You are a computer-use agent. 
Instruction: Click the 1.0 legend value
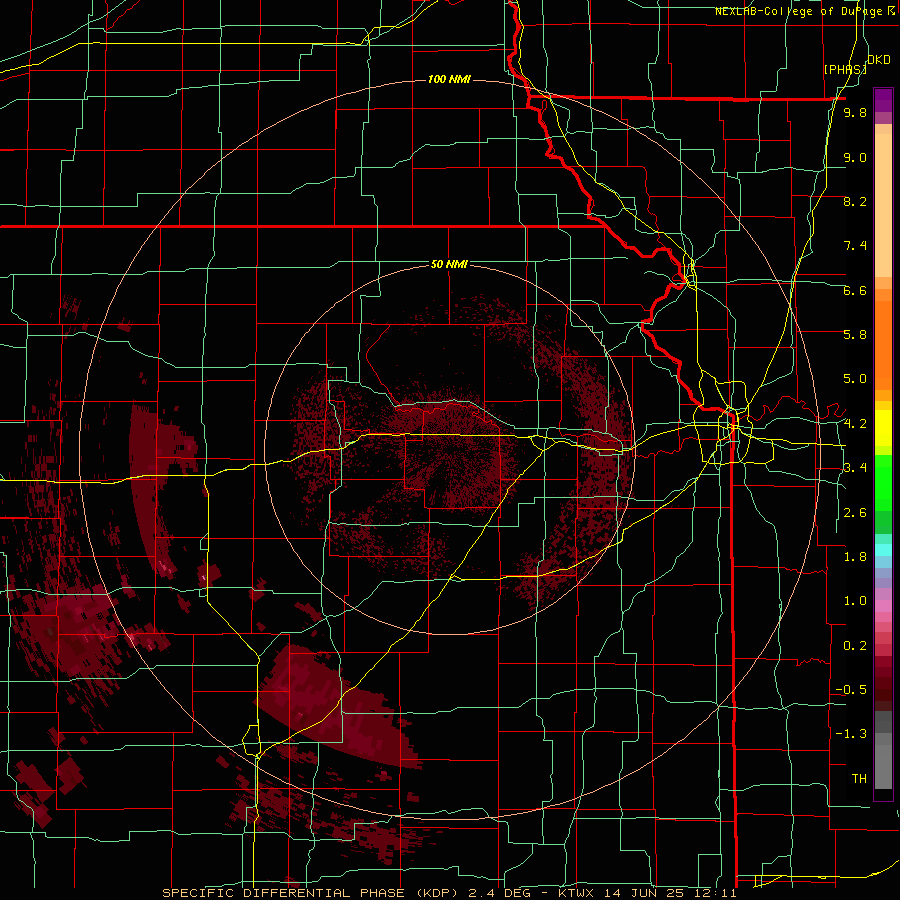[855, 601]
